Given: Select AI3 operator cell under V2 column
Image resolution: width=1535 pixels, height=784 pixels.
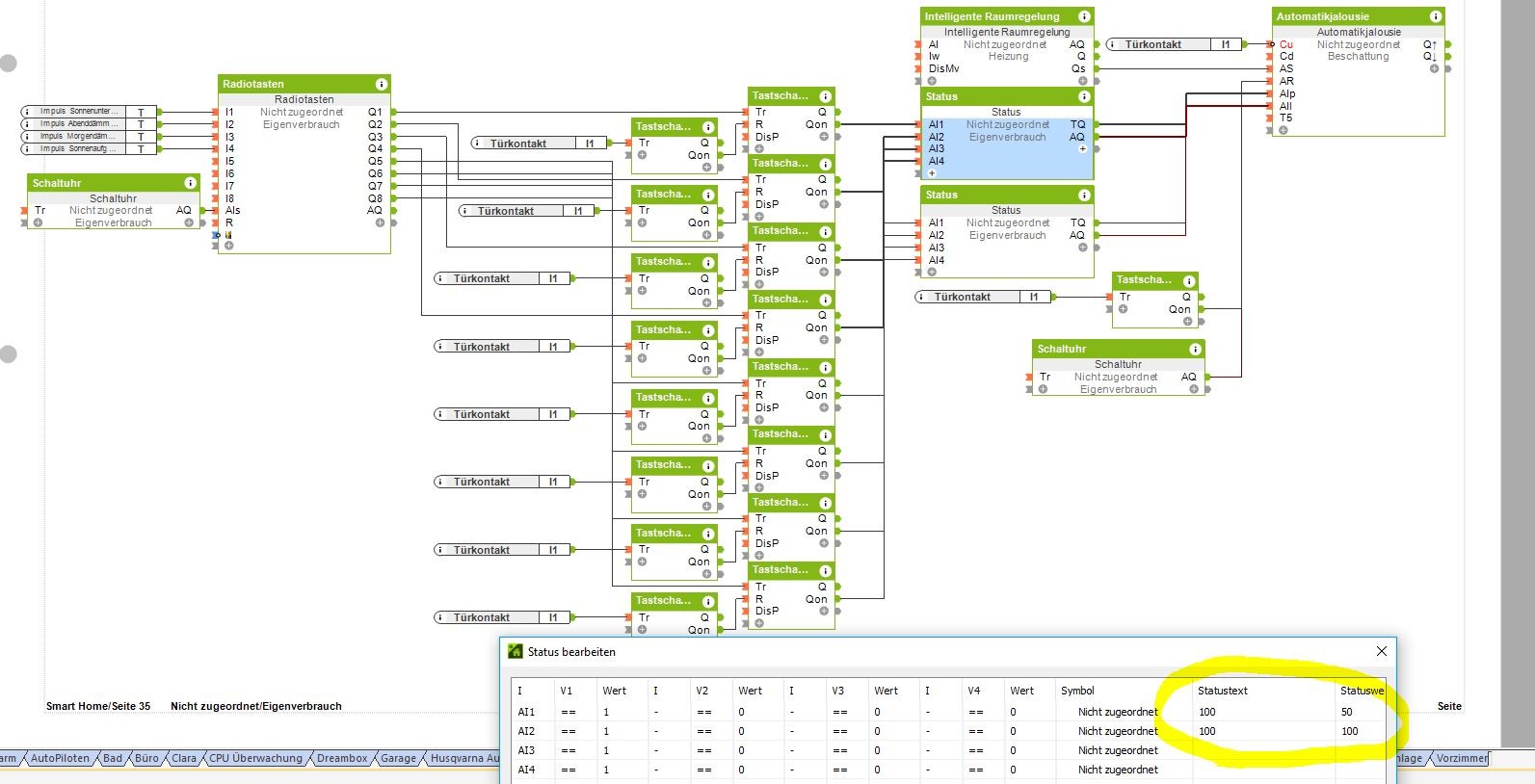Looking at the screenshot, I should coord(704,750).
